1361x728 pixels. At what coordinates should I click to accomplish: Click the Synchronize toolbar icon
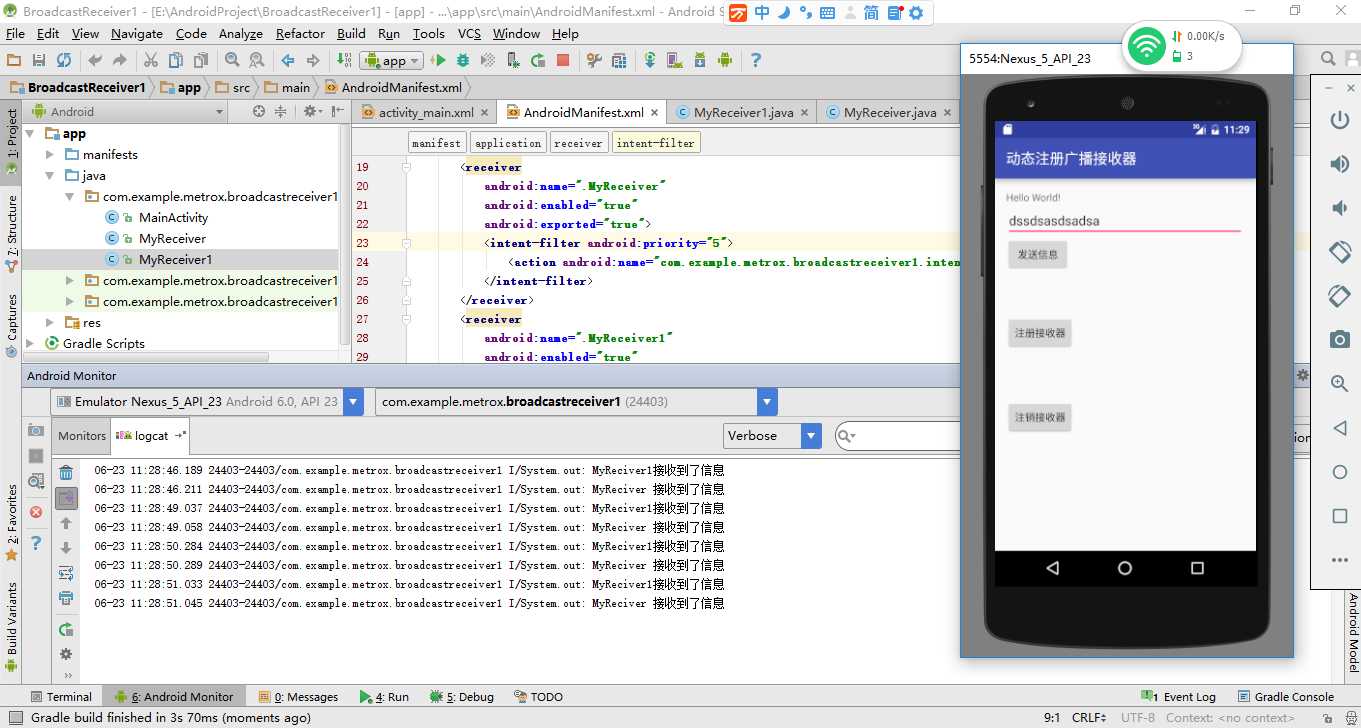pyautogui.click(x=64, y=60)
